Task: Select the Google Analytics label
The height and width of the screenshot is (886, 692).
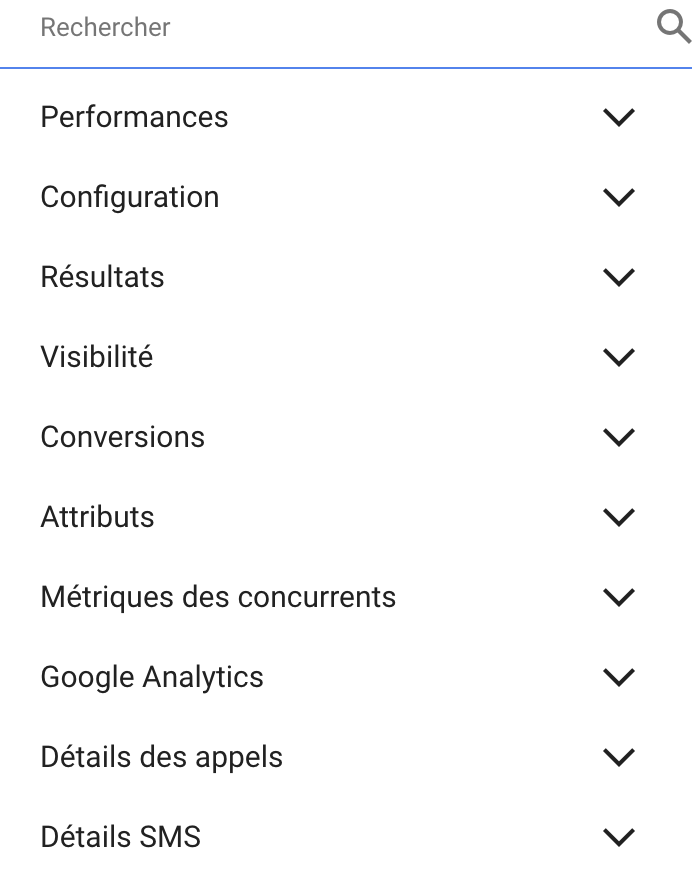Action: pos(152,677)
